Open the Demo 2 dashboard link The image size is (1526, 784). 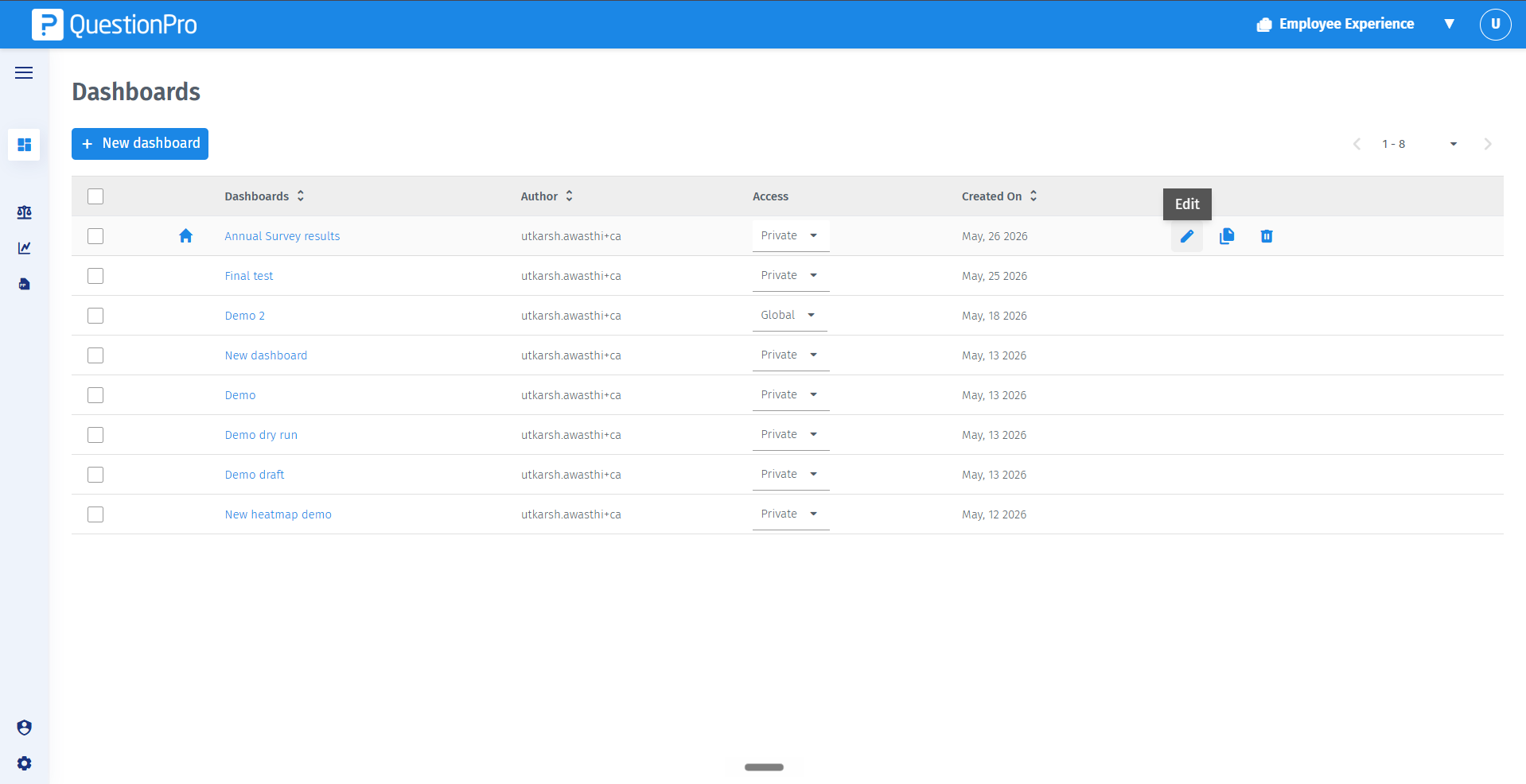[x=244, y=316]
